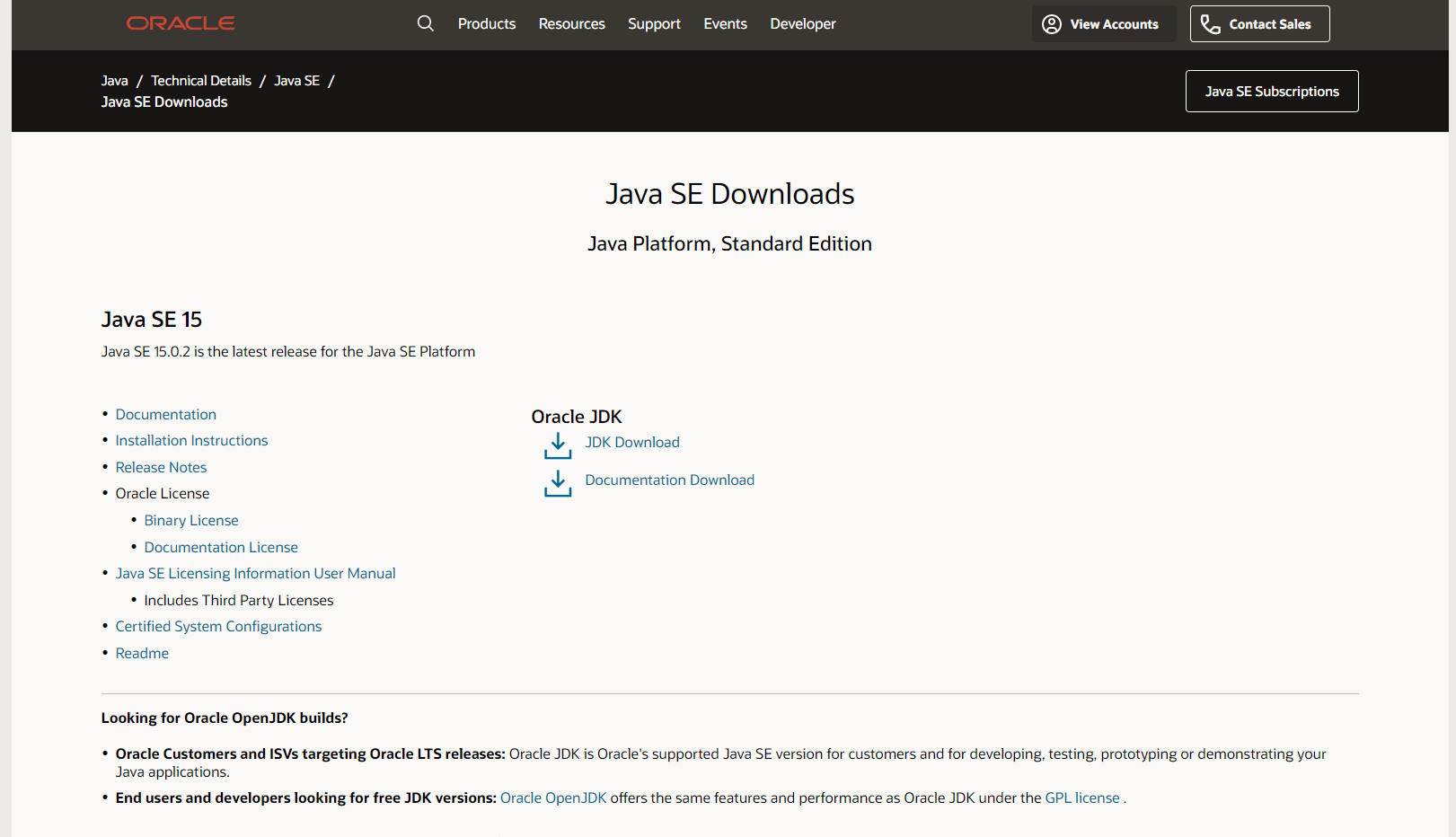Click the Documentation Download arrow icon
This screenshot has width=1456, height=837.
click(x=558, y=483)
